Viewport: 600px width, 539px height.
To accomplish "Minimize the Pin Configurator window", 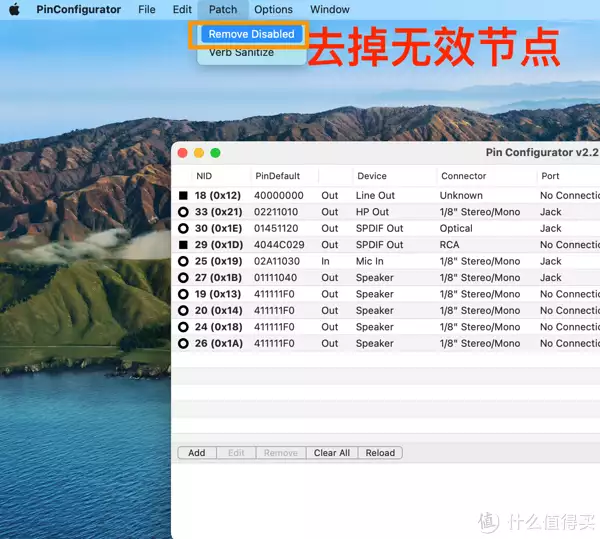I will pyautogui.click(x=199, y=153).
